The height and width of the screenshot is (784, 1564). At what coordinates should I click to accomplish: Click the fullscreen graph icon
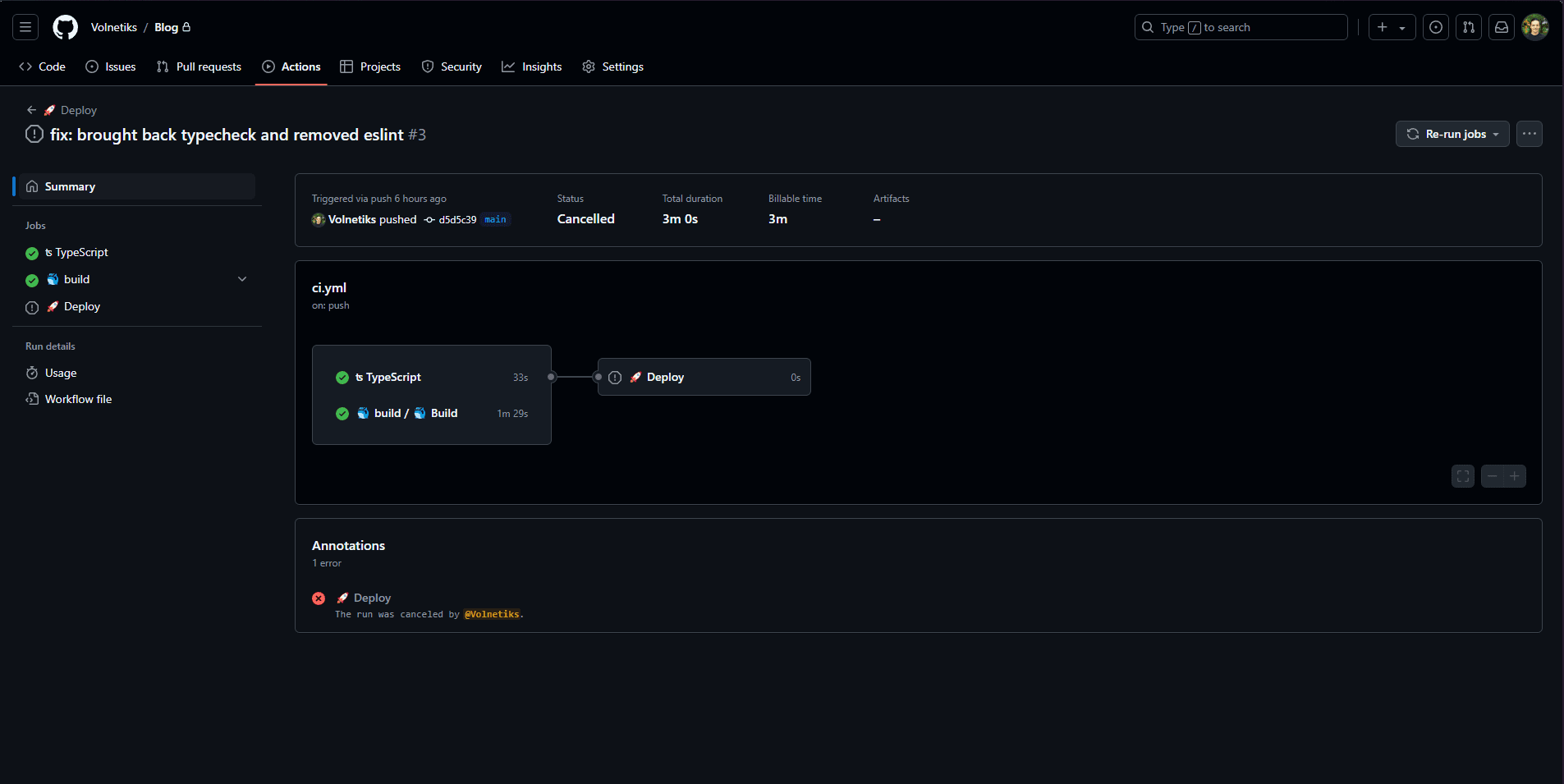(1462, 476)
